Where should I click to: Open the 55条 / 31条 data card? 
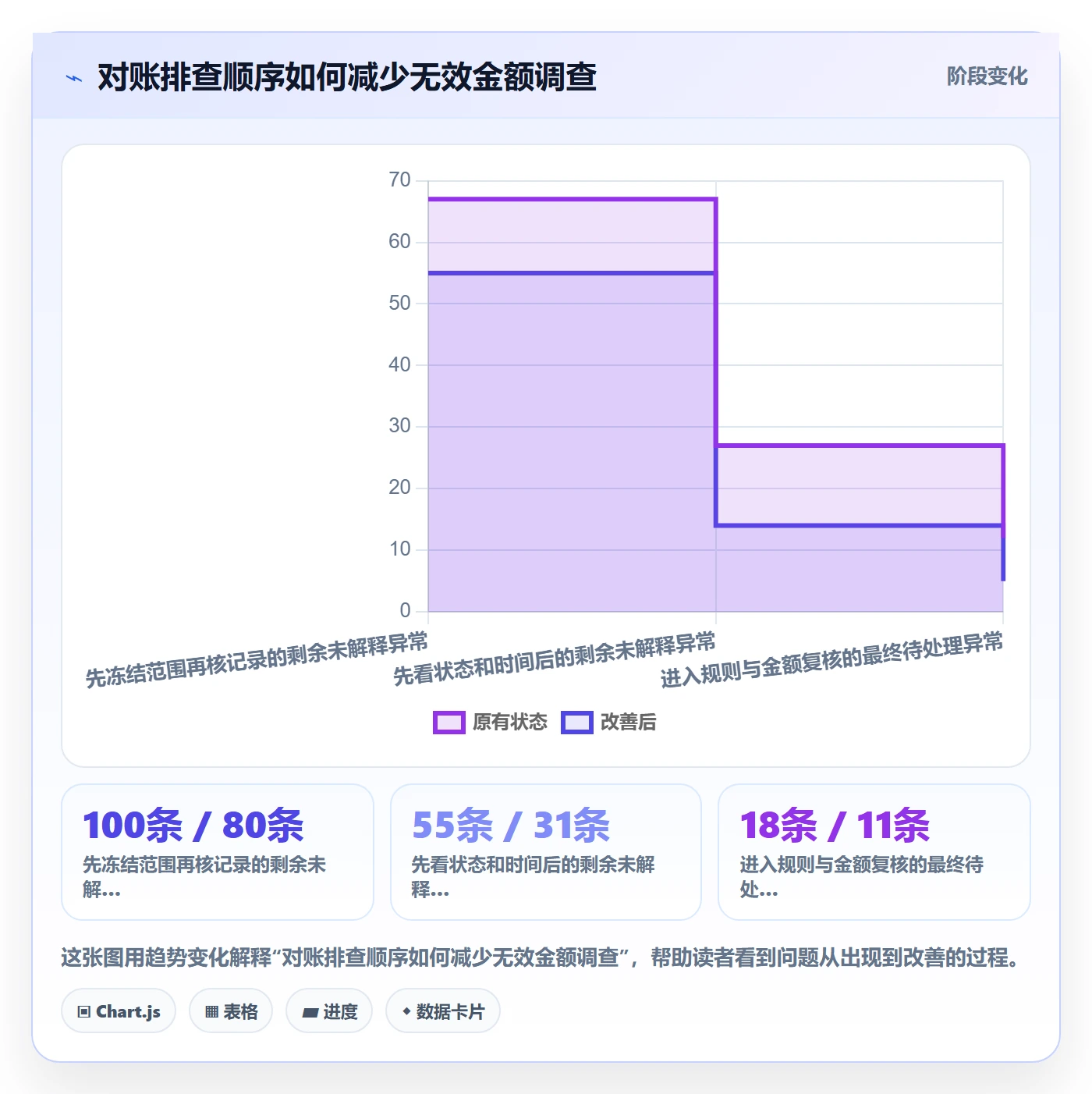(546, 852)
